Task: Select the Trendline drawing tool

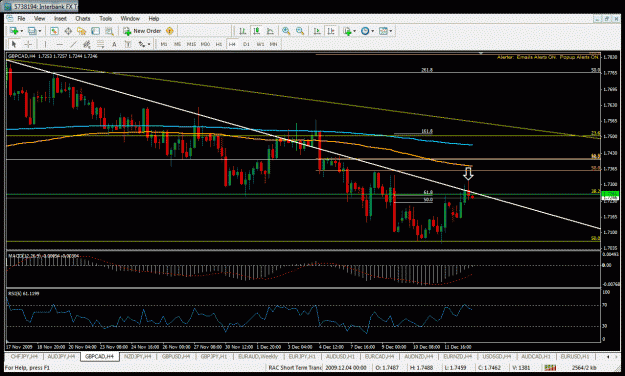Action: point(73,44)
